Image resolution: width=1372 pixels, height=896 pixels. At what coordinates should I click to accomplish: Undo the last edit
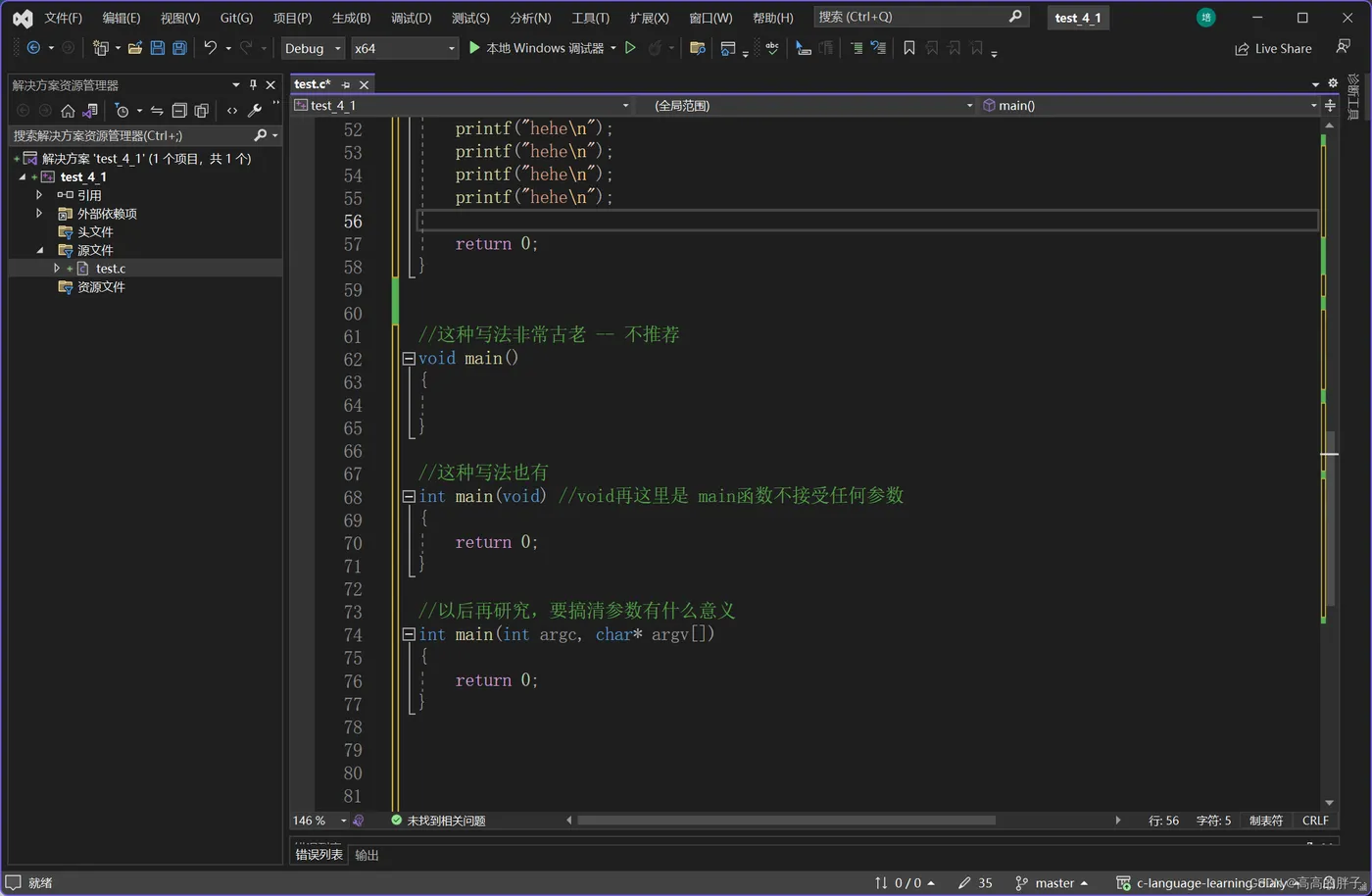(x=210, y=48)
